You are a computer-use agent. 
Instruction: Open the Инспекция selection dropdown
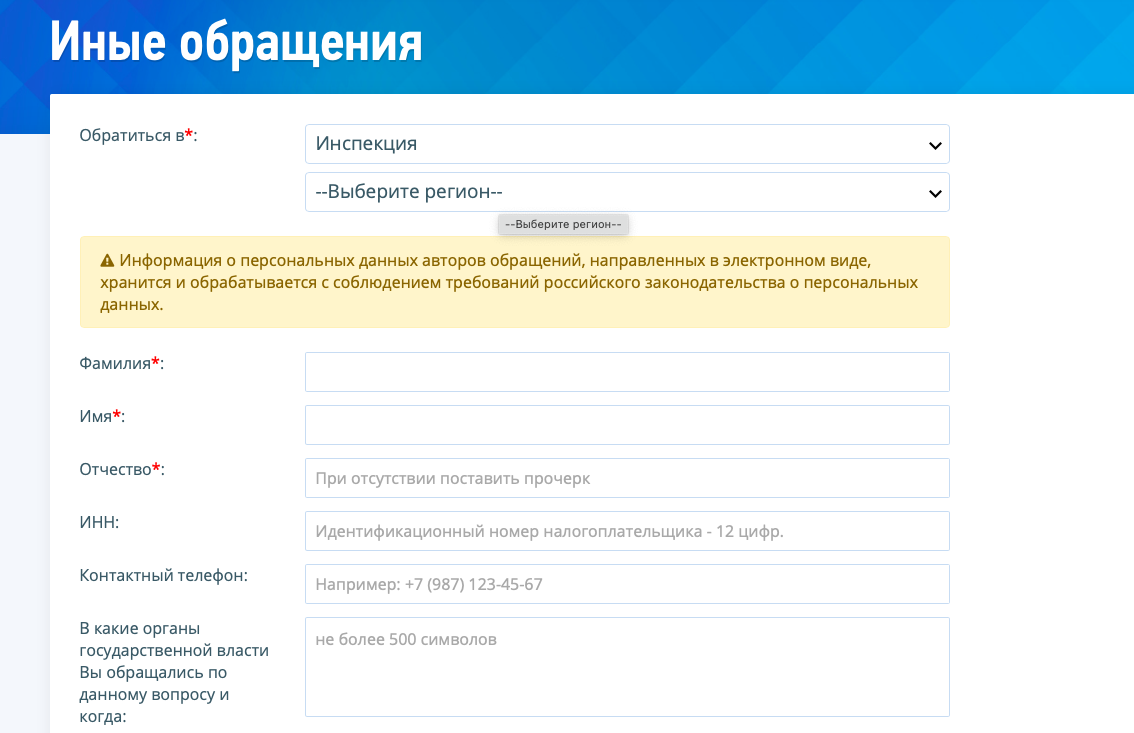pyautogui.click(x=627, y=144)
